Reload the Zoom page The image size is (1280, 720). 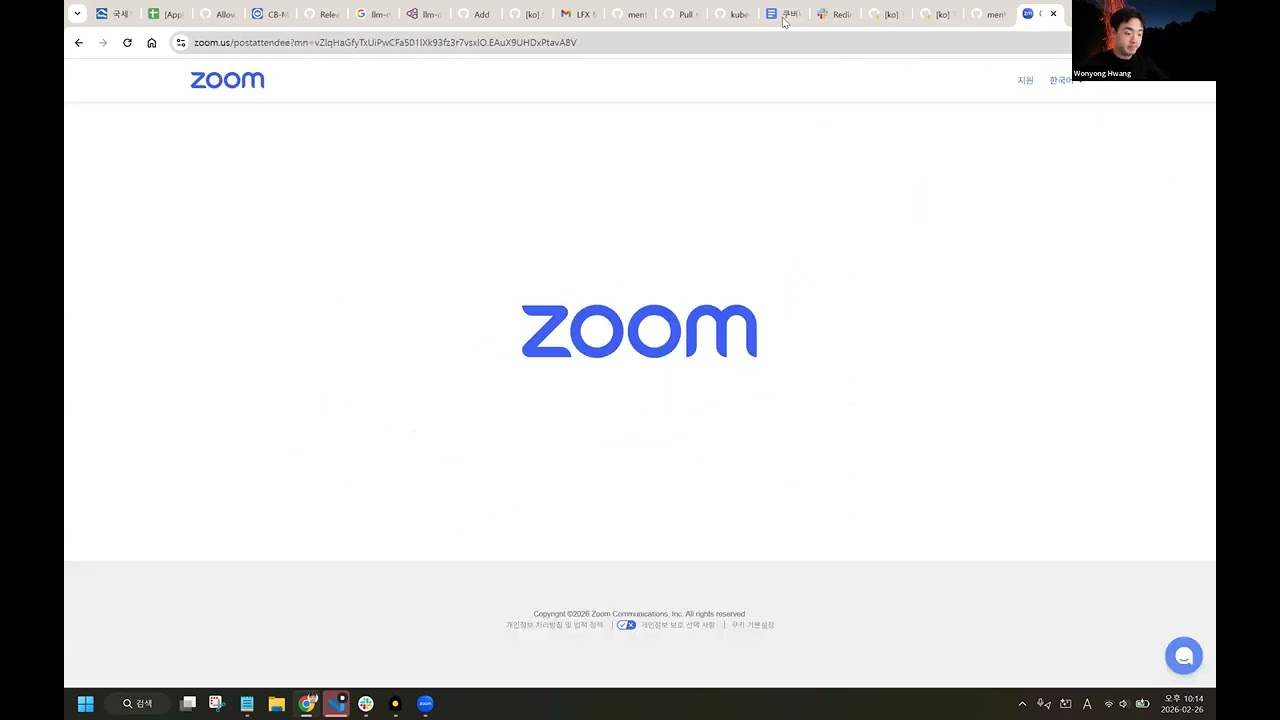pos(127,43)
